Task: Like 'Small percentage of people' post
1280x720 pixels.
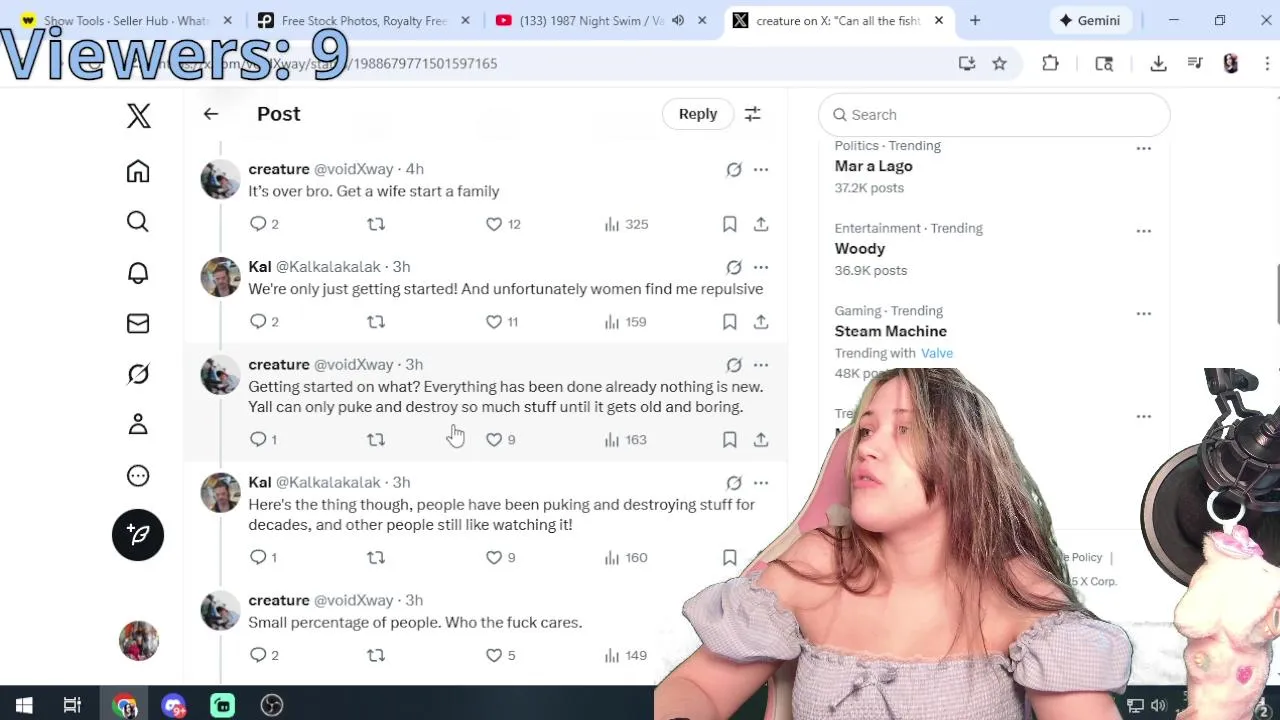Action: click(500, 656)
